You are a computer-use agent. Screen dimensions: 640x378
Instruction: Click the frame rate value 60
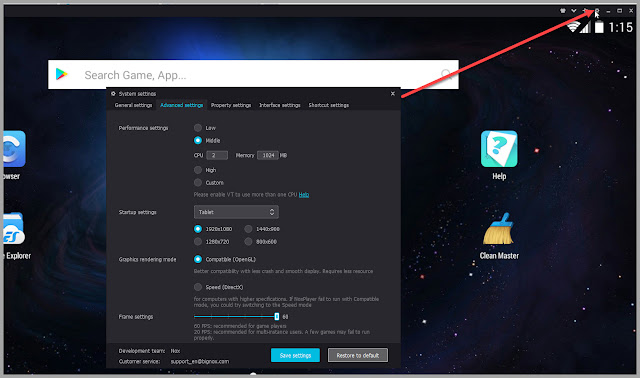(x=285, y=317)
